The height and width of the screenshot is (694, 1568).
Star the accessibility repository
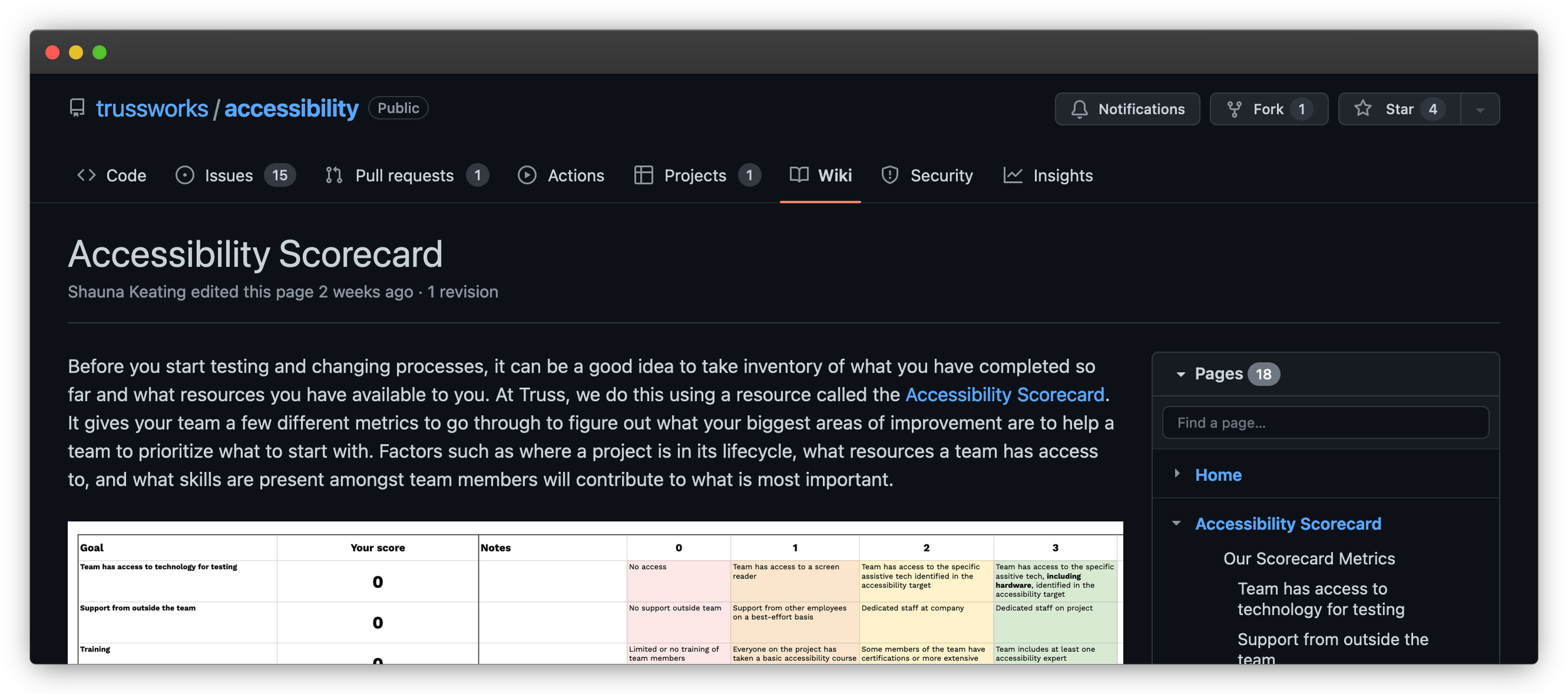[x=1399, y=109]
